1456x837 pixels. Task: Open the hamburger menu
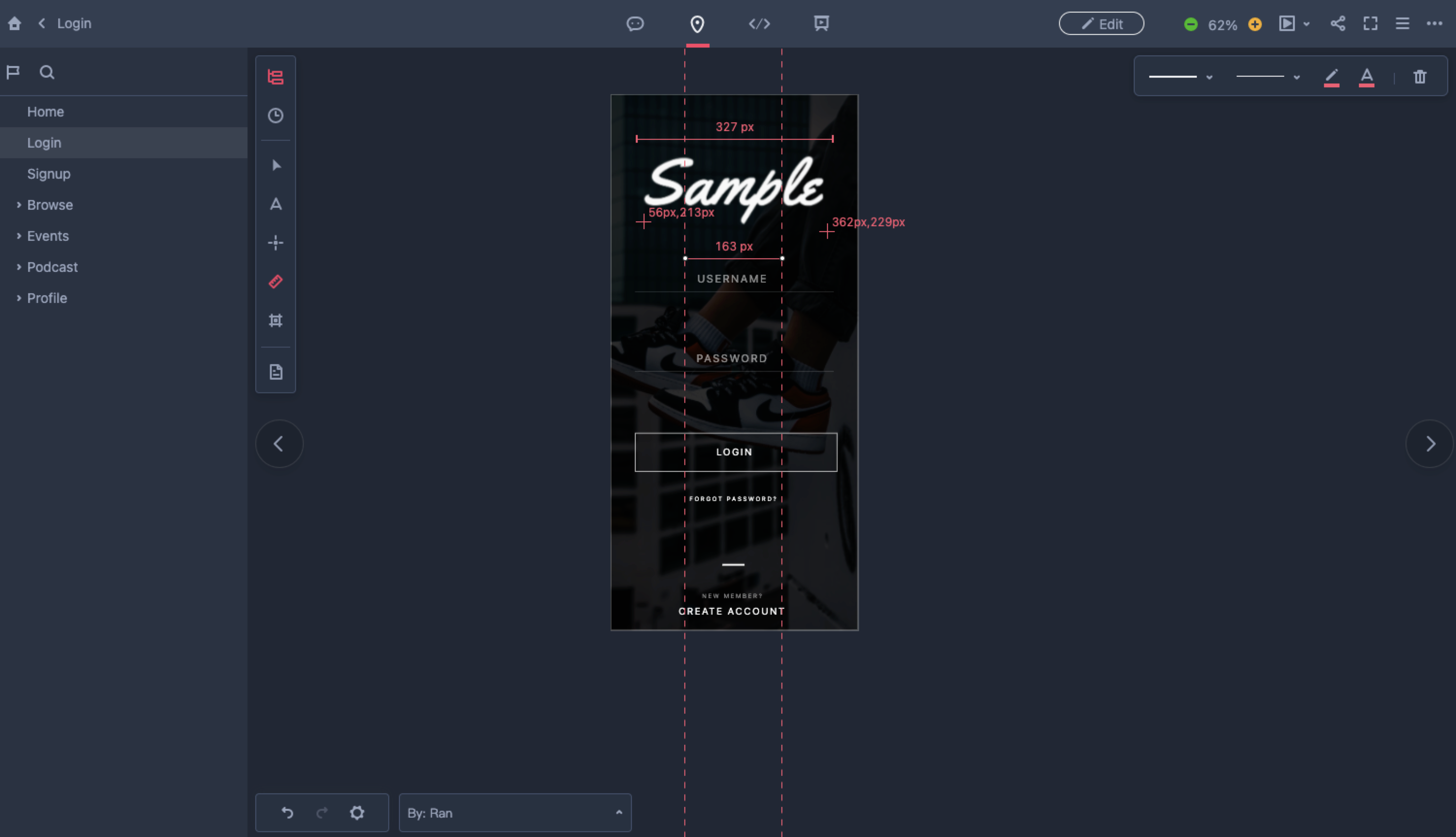click(x=1402, y=24)
